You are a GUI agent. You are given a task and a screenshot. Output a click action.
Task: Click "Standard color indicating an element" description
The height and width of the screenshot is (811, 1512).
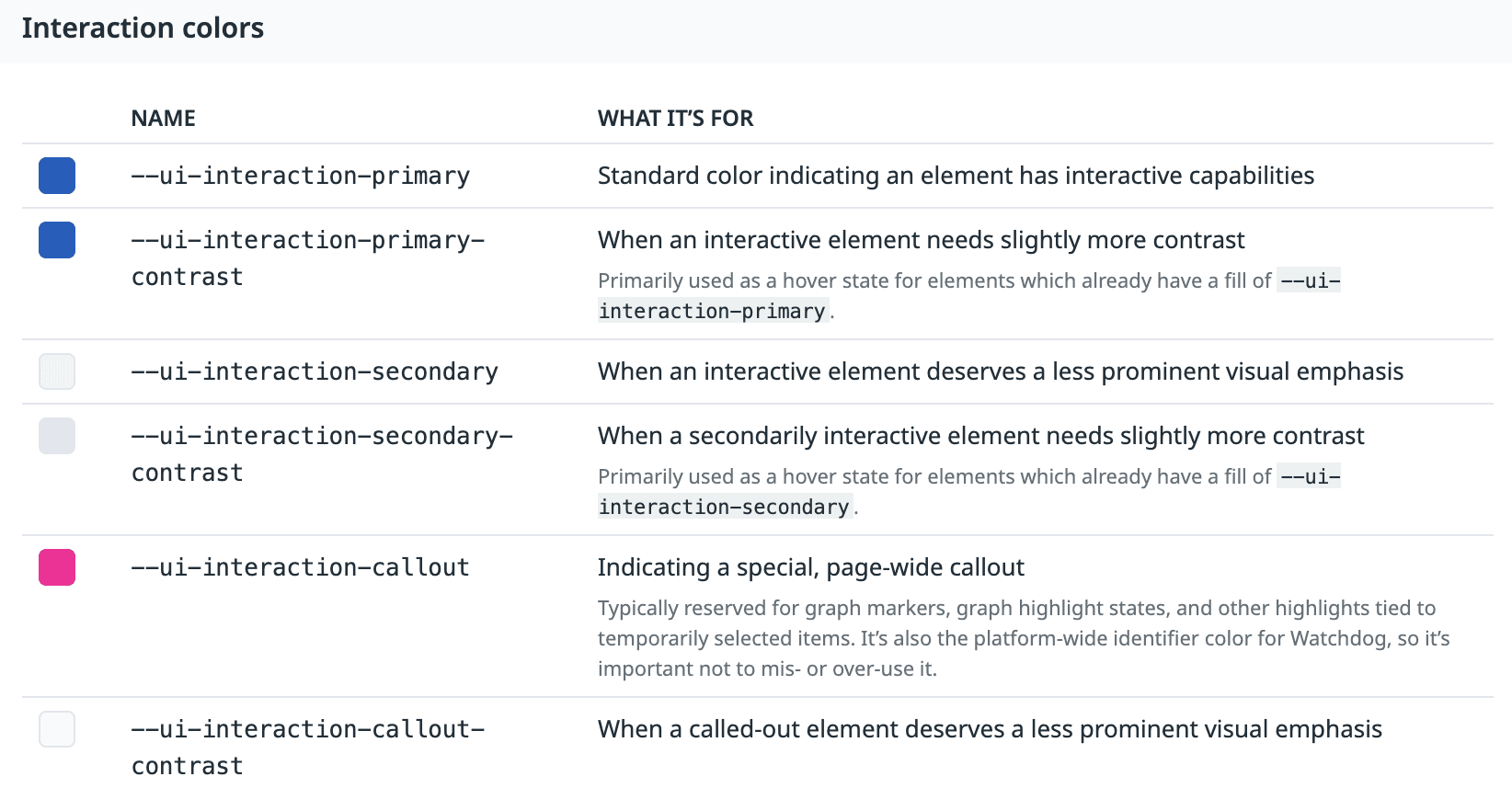tap(956, 176)
